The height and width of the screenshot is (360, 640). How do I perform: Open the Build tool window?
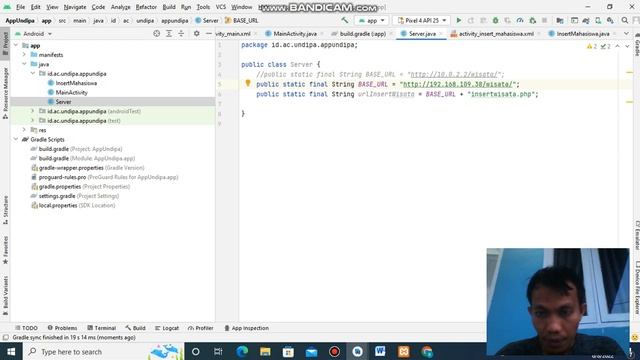pyautogui.click(x=136, y=328)
